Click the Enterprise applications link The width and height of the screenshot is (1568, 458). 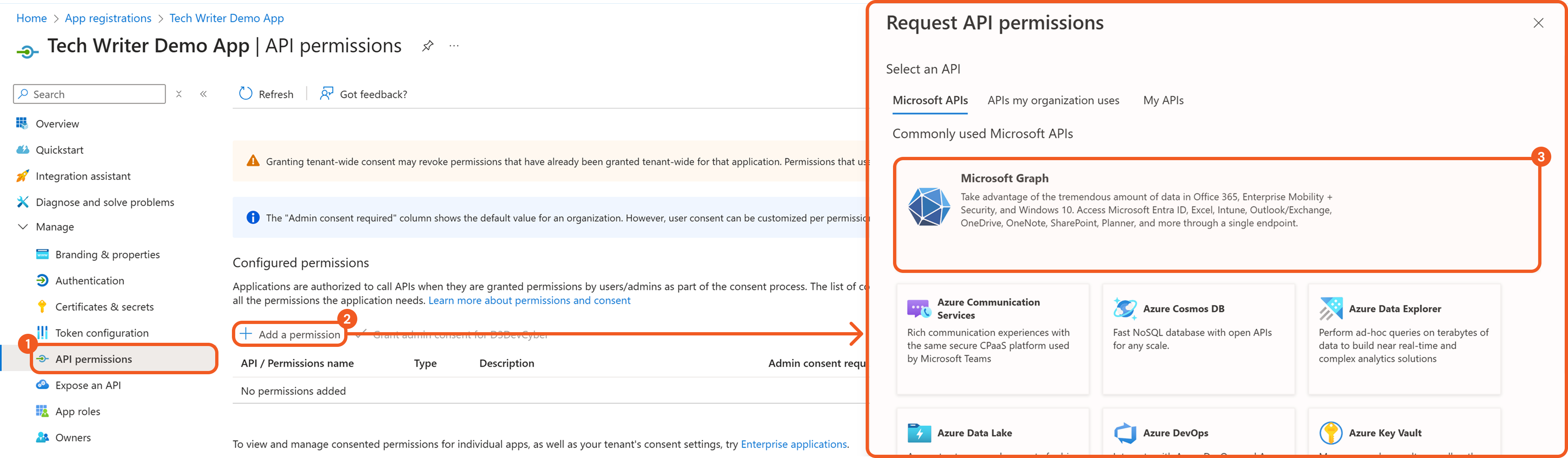click(x=793, y=444)
